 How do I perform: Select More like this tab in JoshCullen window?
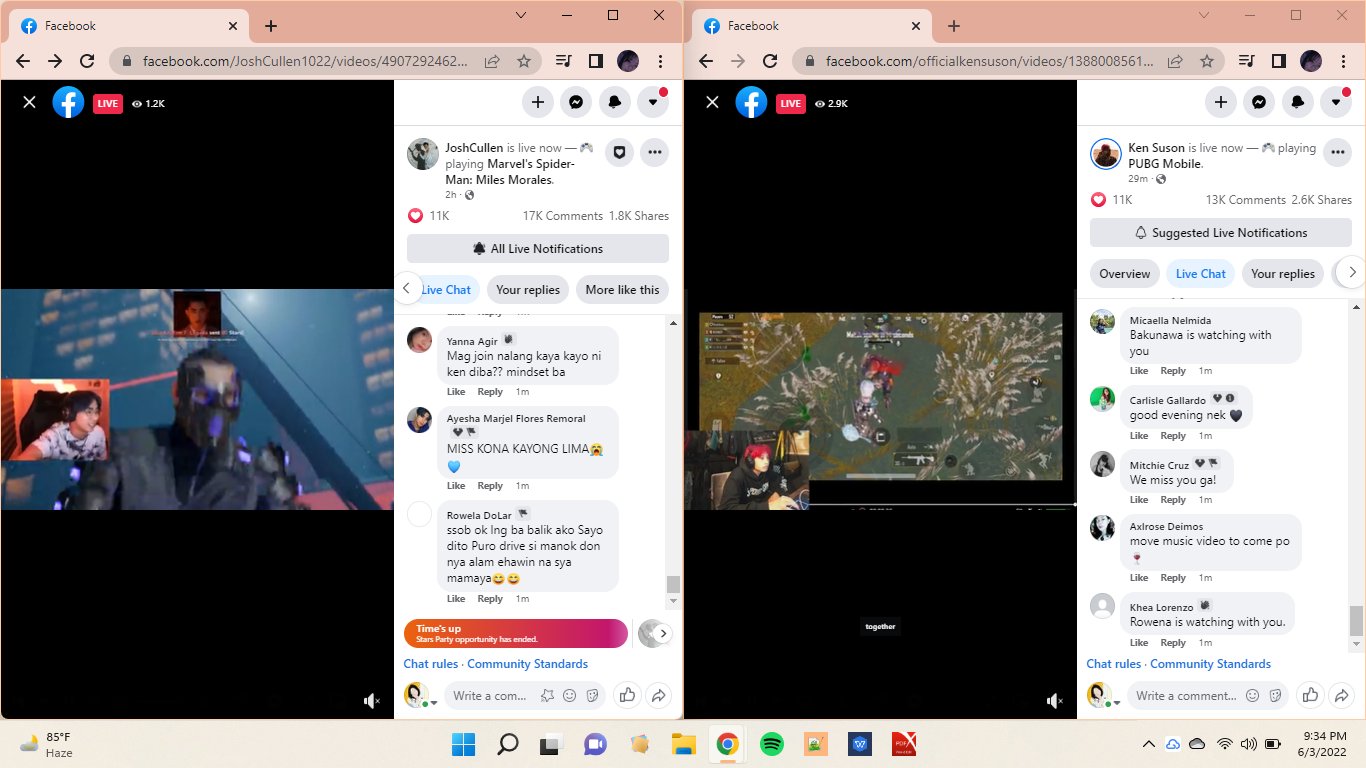tap(622, 289)
